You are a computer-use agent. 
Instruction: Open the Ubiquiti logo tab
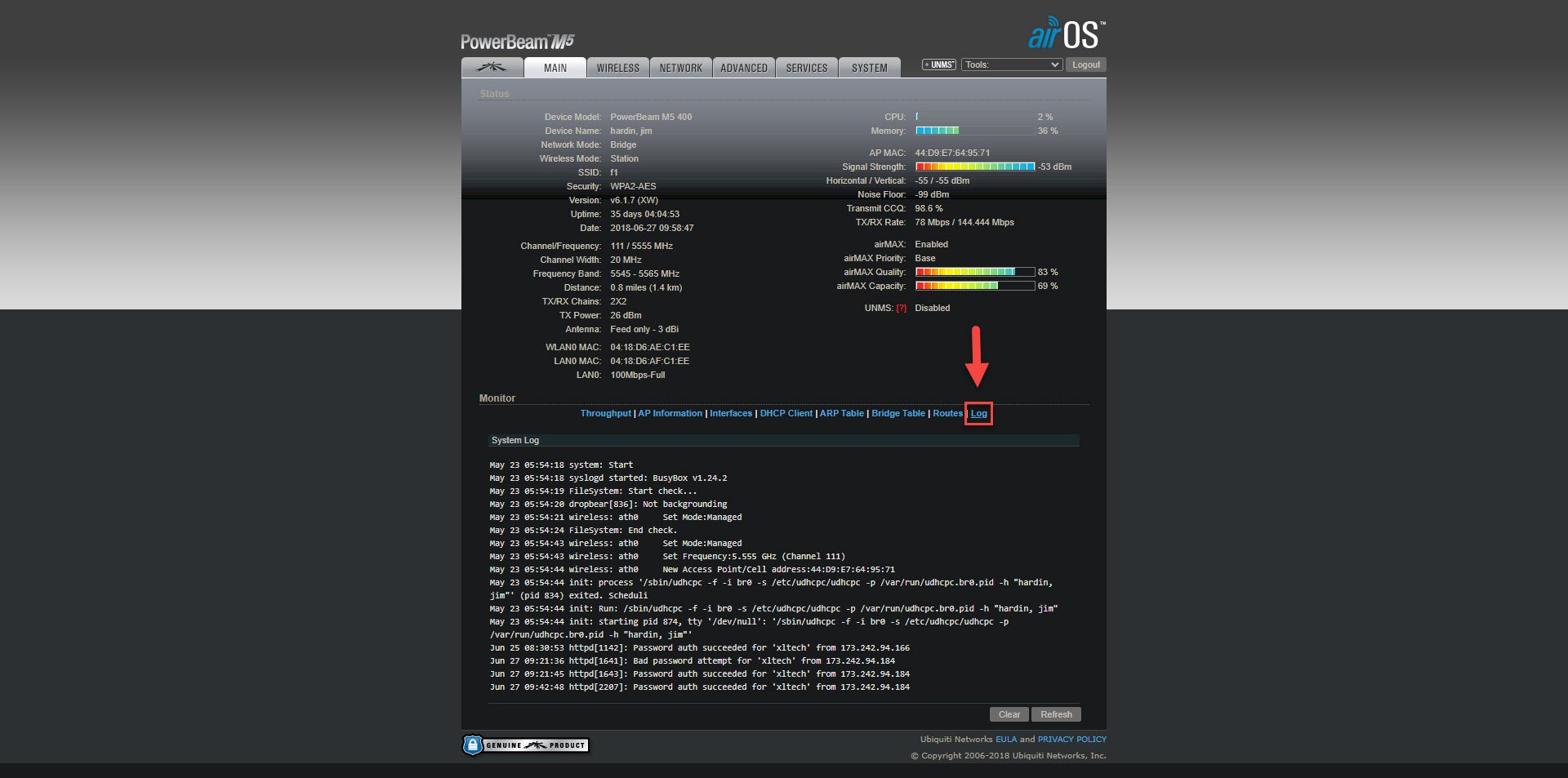tap(492, 68)
